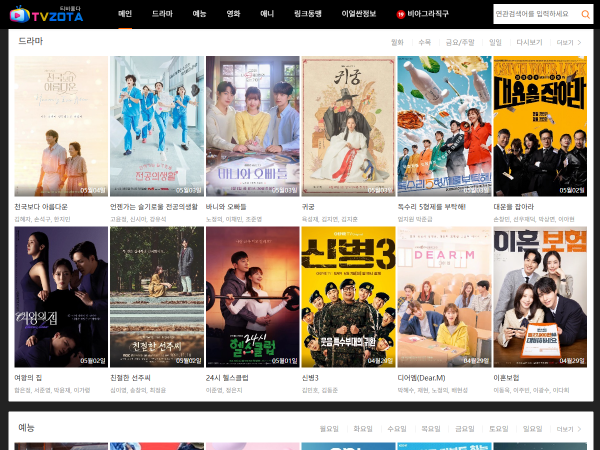600x450 pixels.
Task: Filter dramas by 금요/주말
Action: click(460, 42)
